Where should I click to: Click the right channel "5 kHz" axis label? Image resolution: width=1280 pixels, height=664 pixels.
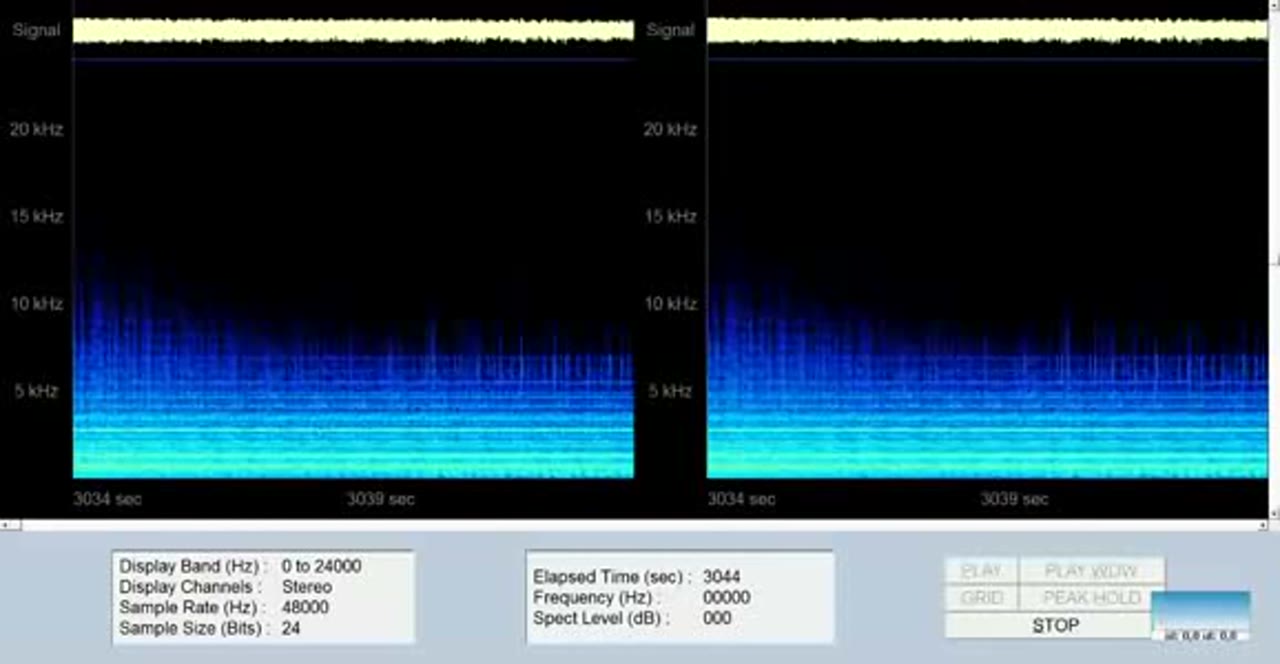pyautogui.click(x=669, y=391)
